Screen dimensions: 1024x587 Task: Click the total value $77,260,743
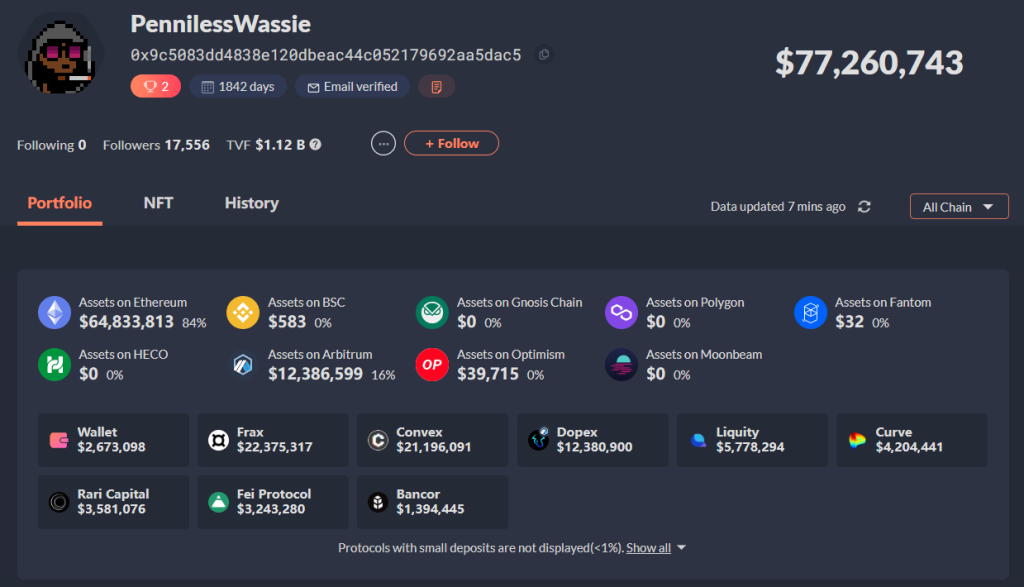click(869, 63)
